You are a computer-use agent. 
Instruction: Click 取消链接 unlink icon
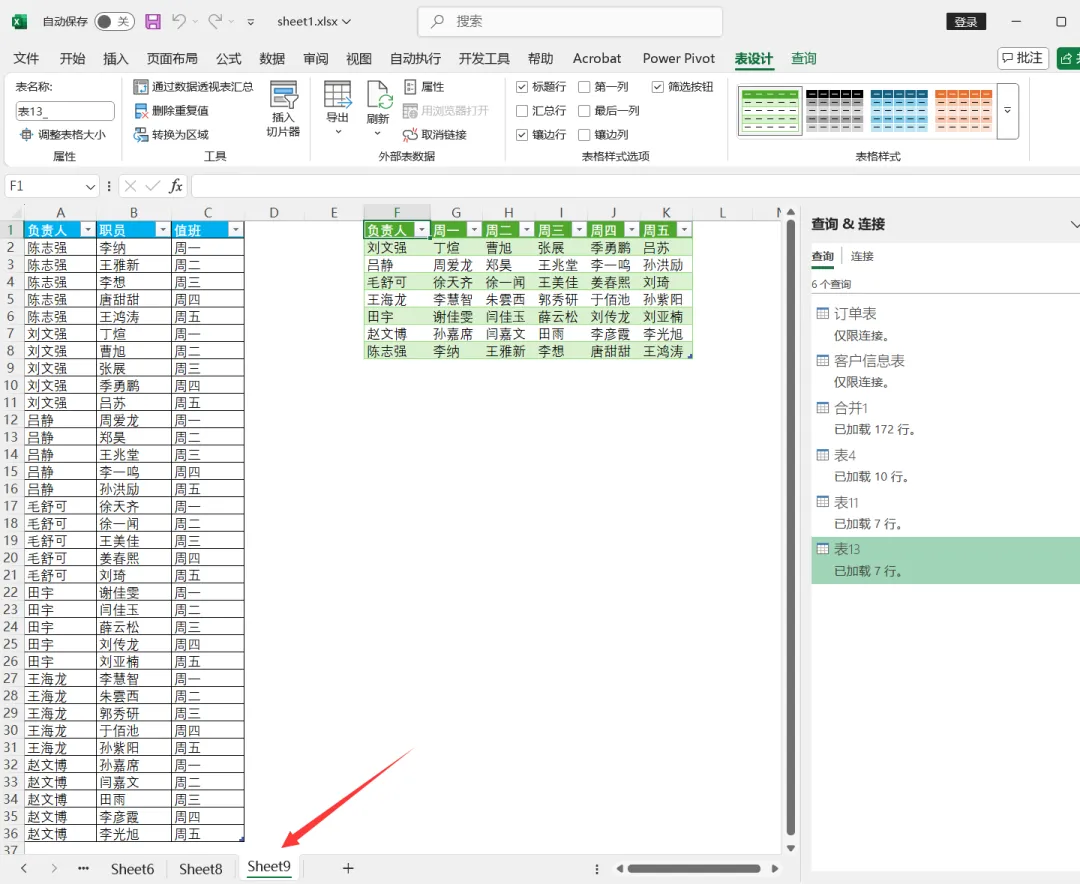(x=410, y=134)
